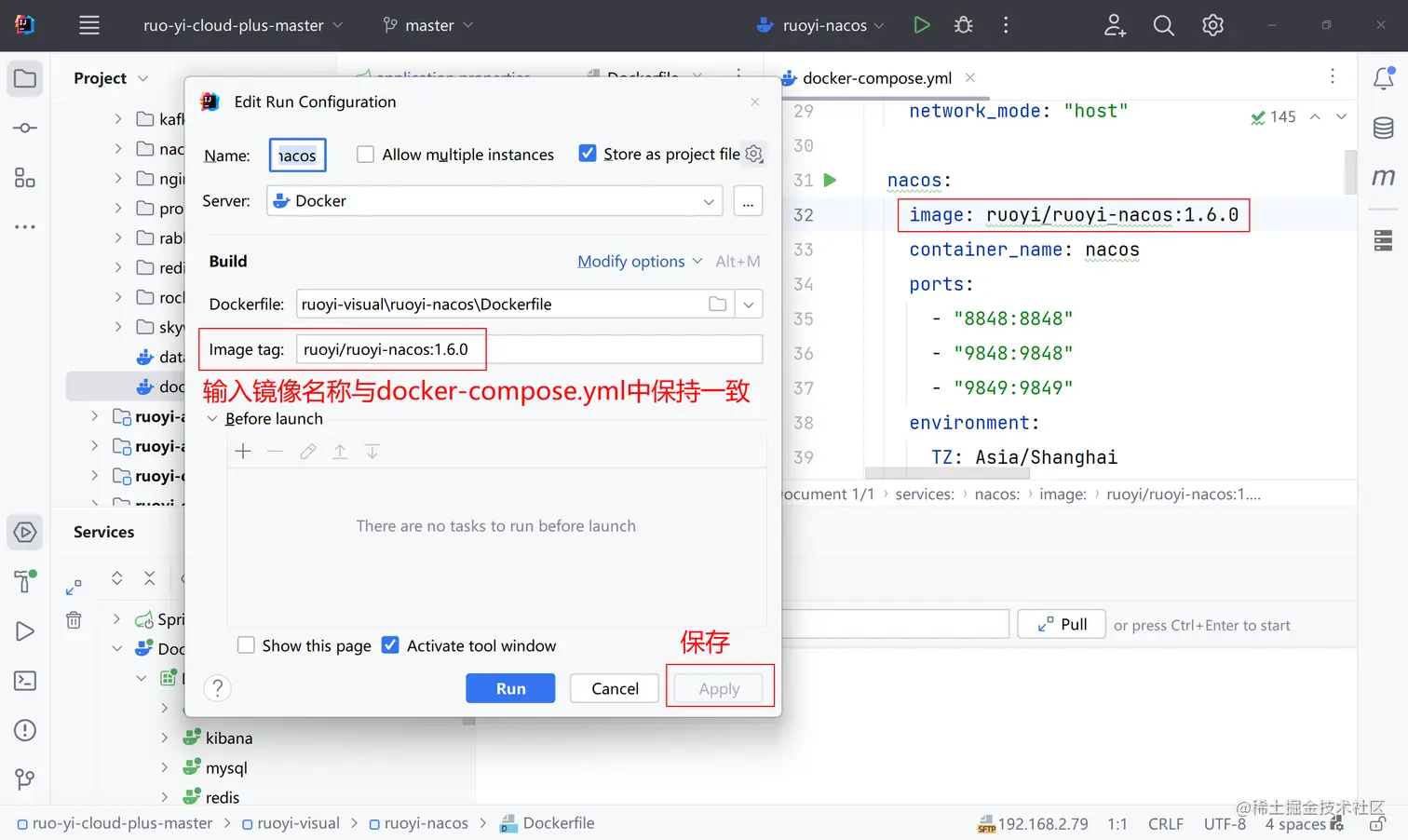Screen dimensions: 1408x840
Task: Open Search Everywhere magnifier
Action: pyautogui.click(x=1163, y=25)
